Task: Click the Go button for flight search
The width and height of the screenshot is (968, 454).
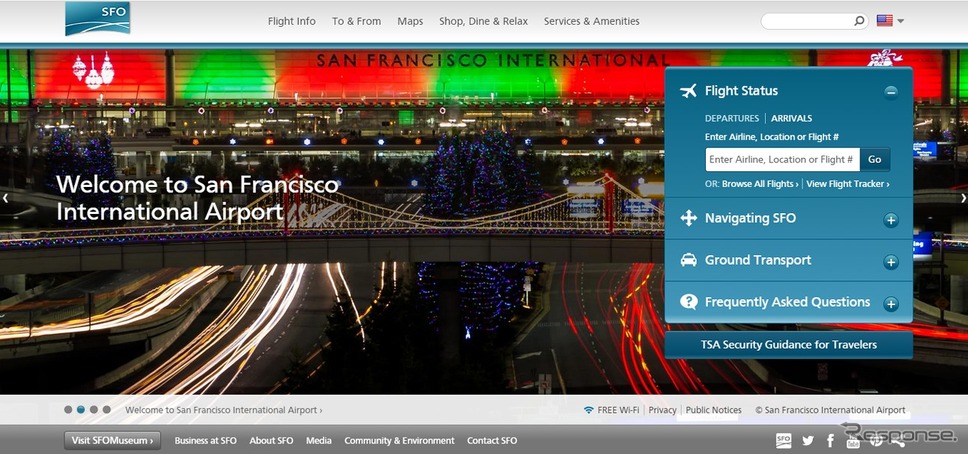Action: coord(875,159)
